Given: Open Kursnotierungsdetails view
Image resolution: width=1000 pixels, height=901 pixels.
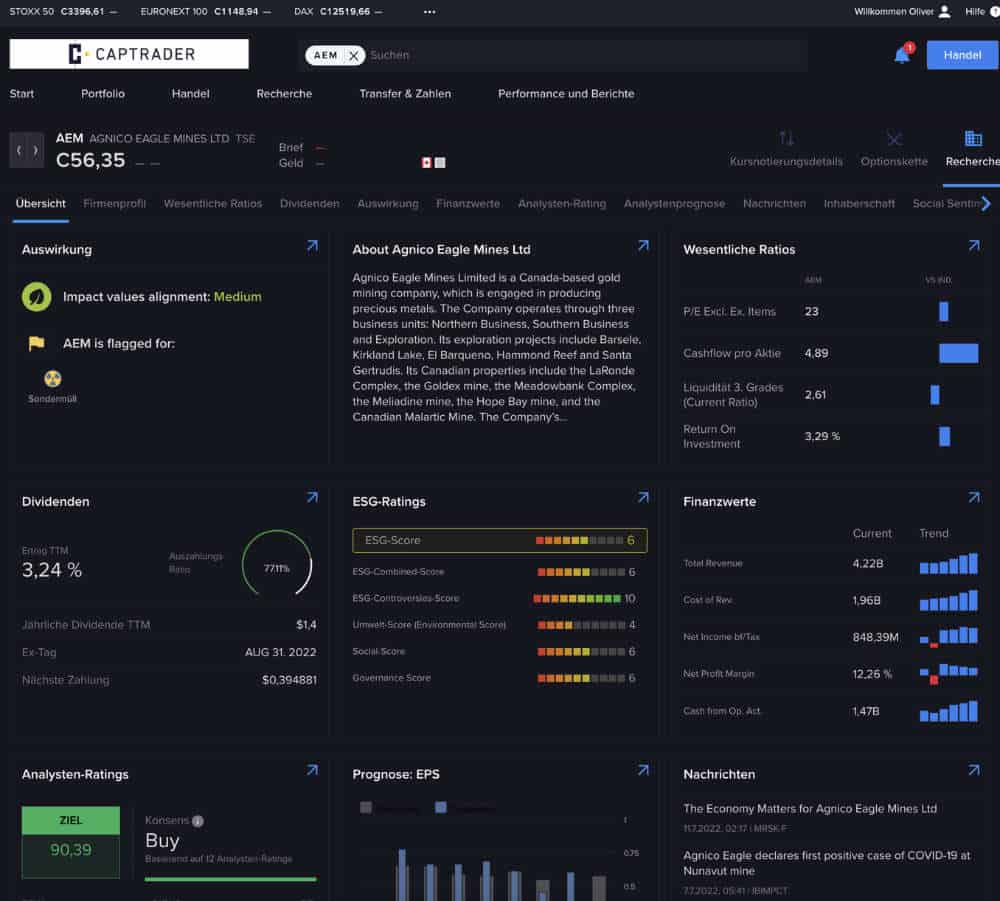Looking at the screenshot, I should click(786, 149).
